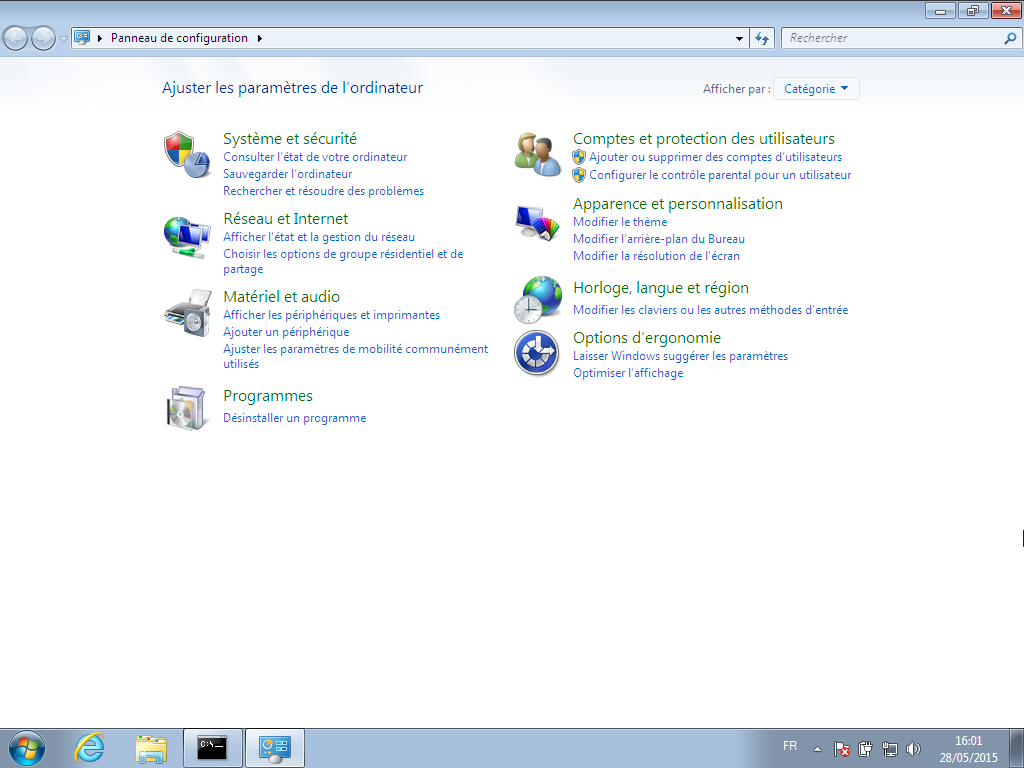Open Afficher l'état et la gestion du réseau
Viewport: 1024px width, 768px height.
click(319, 237)
